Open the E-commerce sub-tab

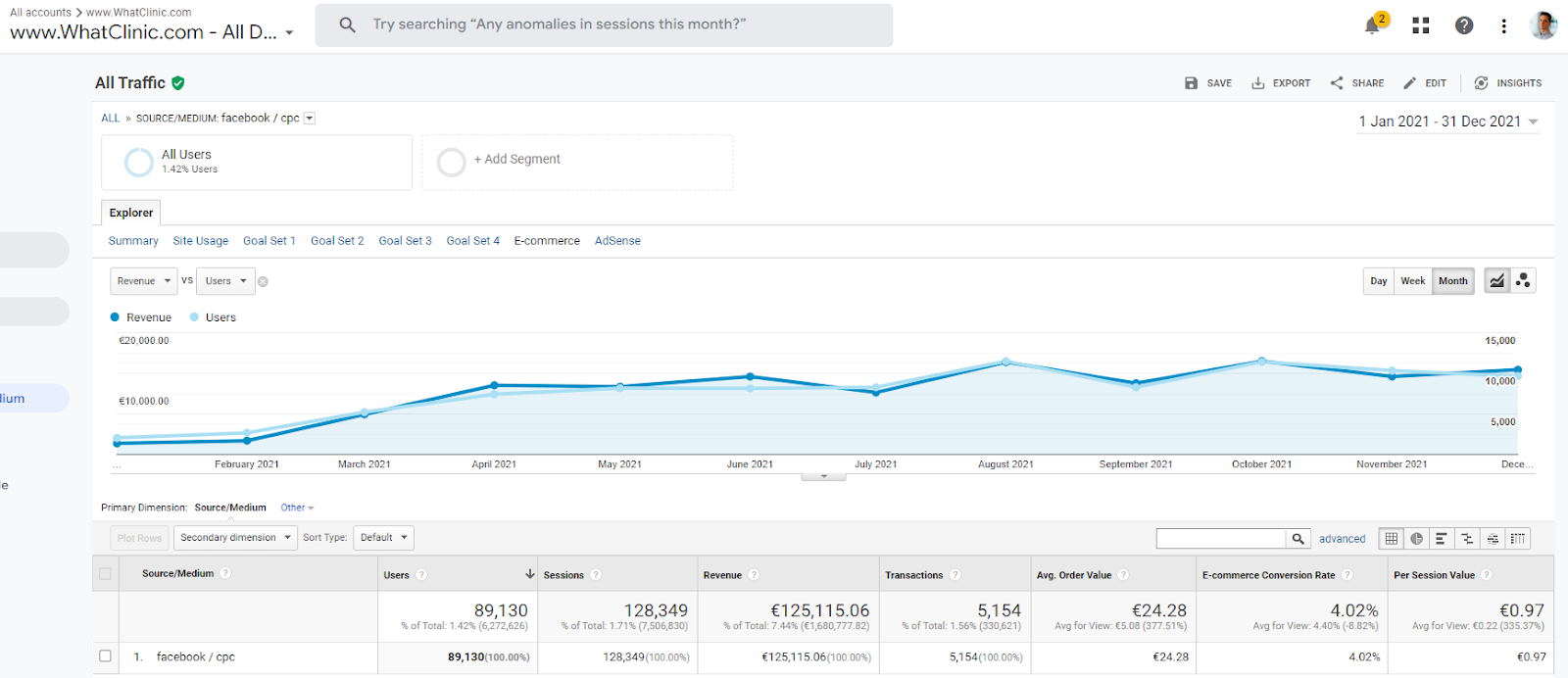547,241
